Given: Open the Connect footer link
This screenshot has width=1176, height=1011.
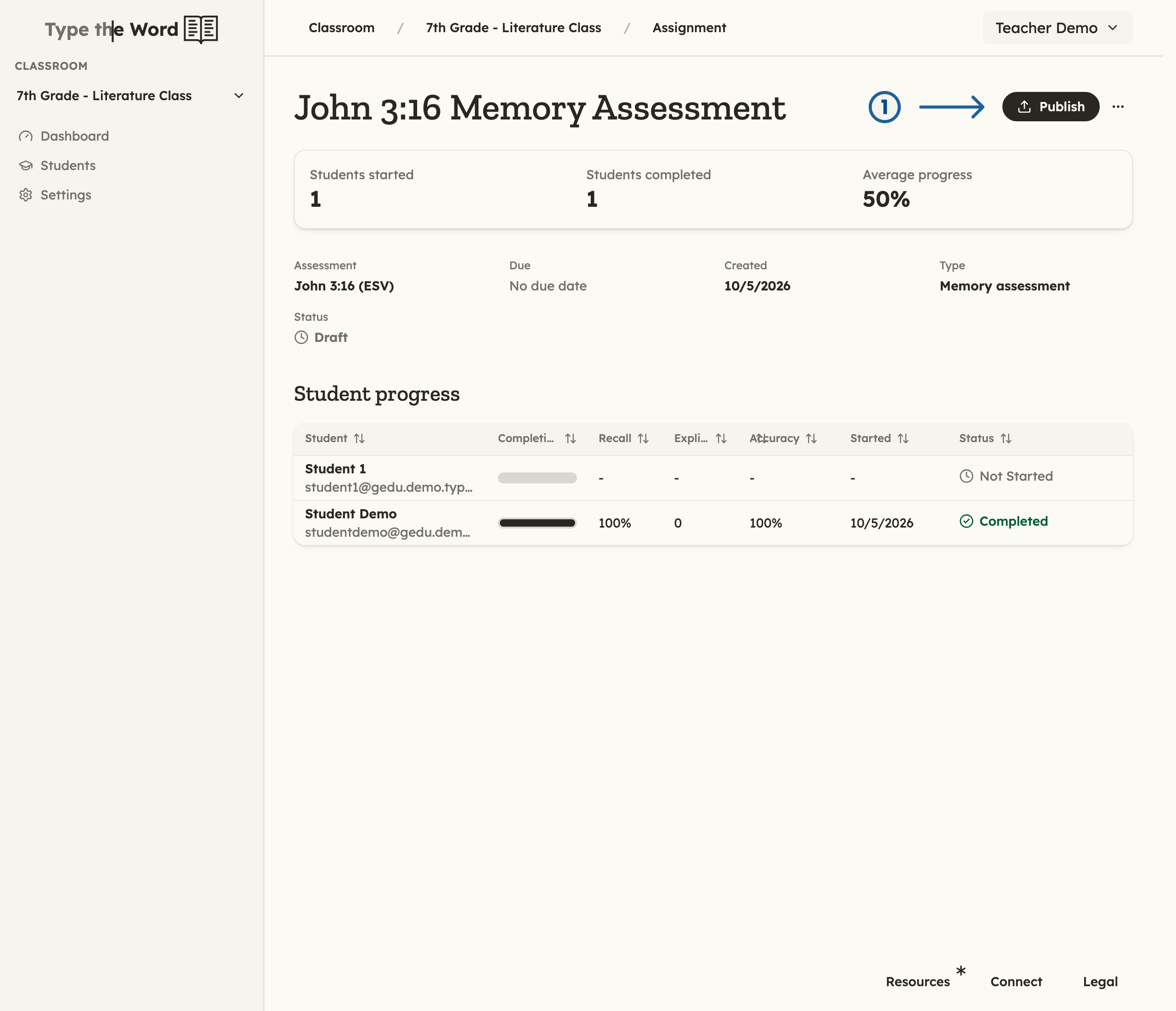Looking at the screenshot, I should tap(1016, 982).
